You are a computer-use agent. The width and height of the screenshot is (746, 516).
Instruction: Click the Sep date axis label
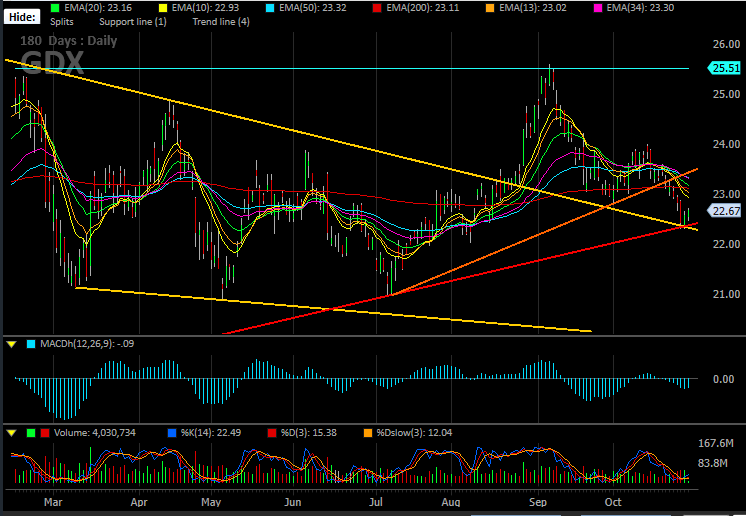pos(538,502)
